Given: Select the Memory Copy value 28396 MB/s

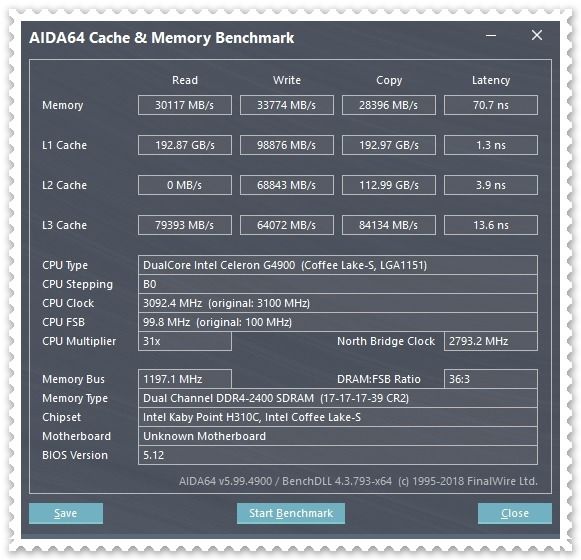Looking at the screenshot, I should tap(389, 105).
